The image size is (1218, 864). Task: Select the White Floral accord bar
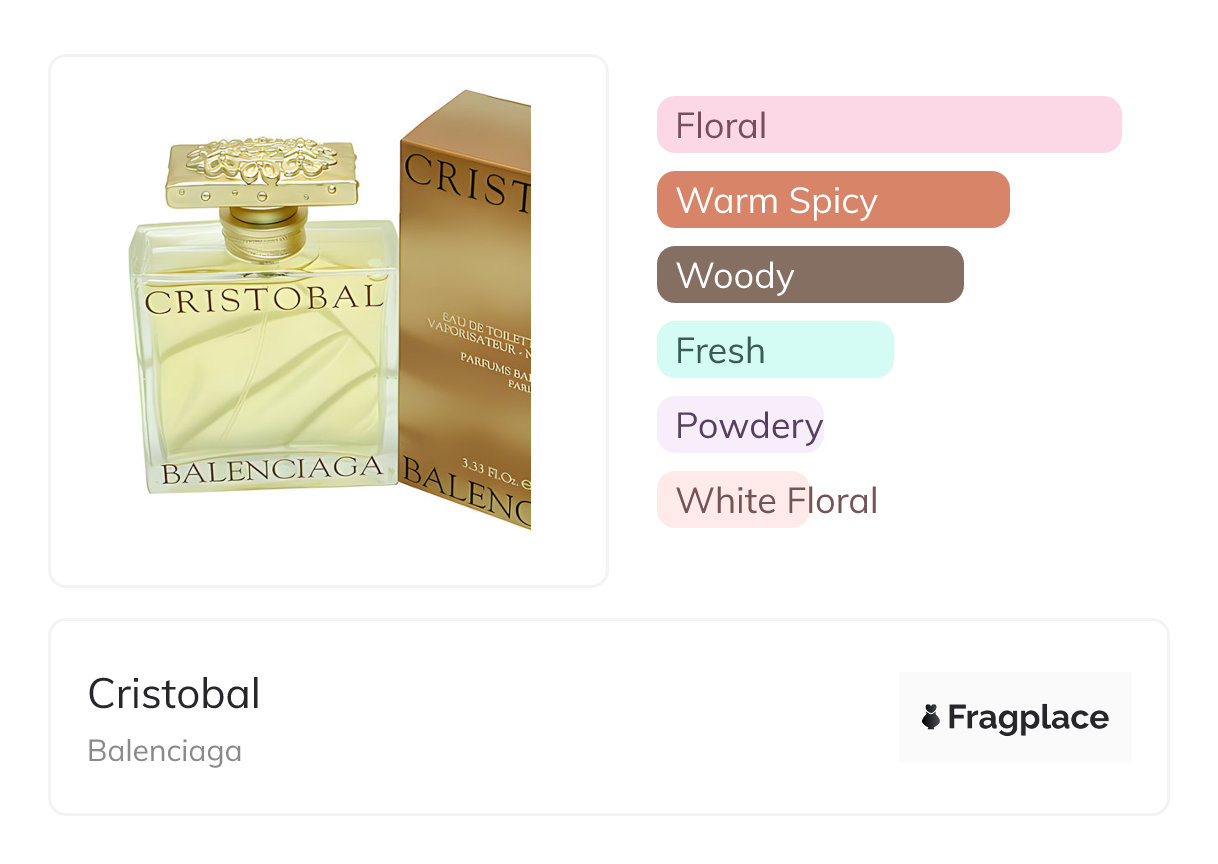[733, 500]
